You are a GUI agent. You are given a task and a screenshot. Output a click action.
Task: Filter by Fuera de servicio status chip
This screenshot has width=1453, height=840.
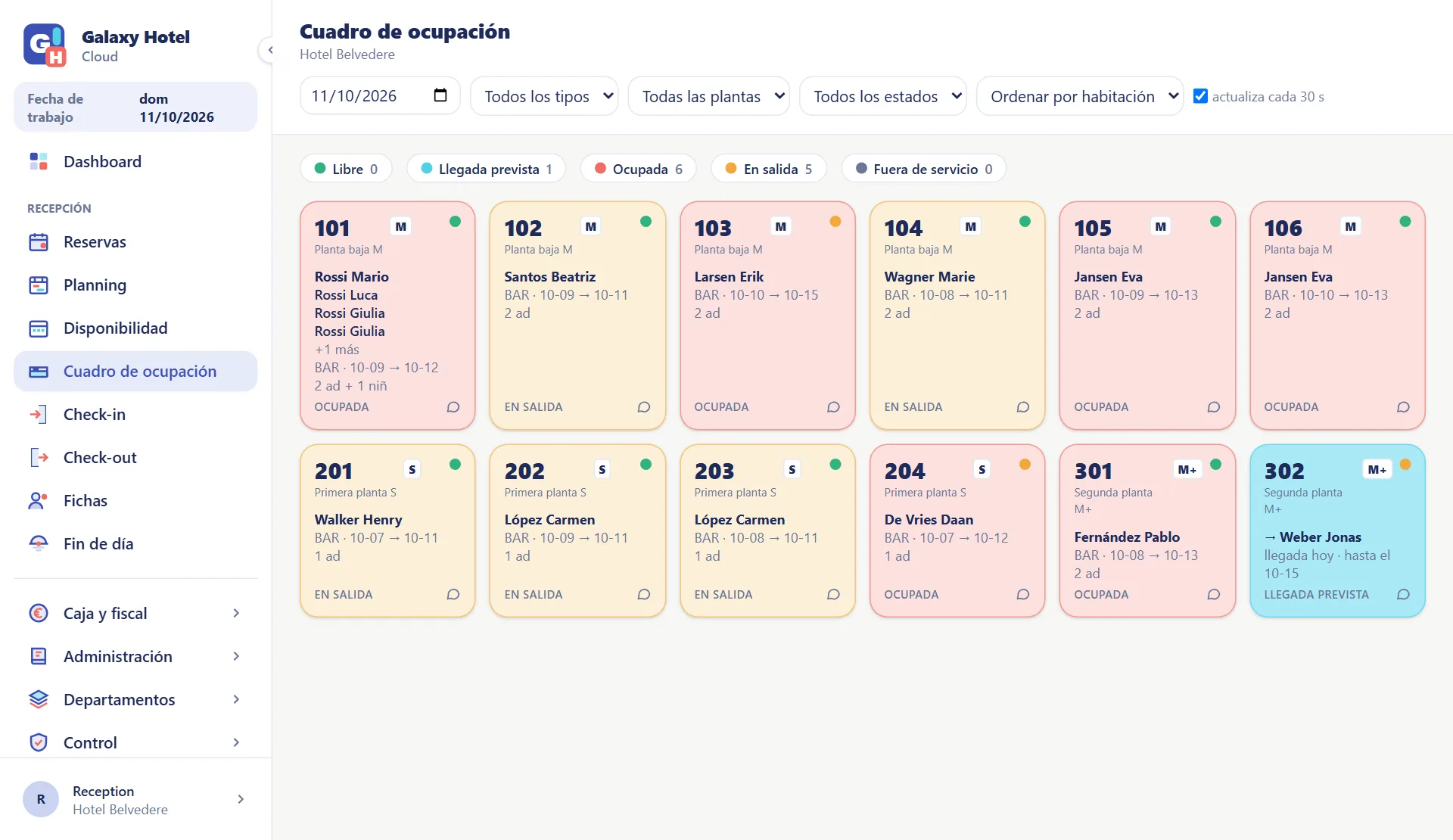[924, 169]
